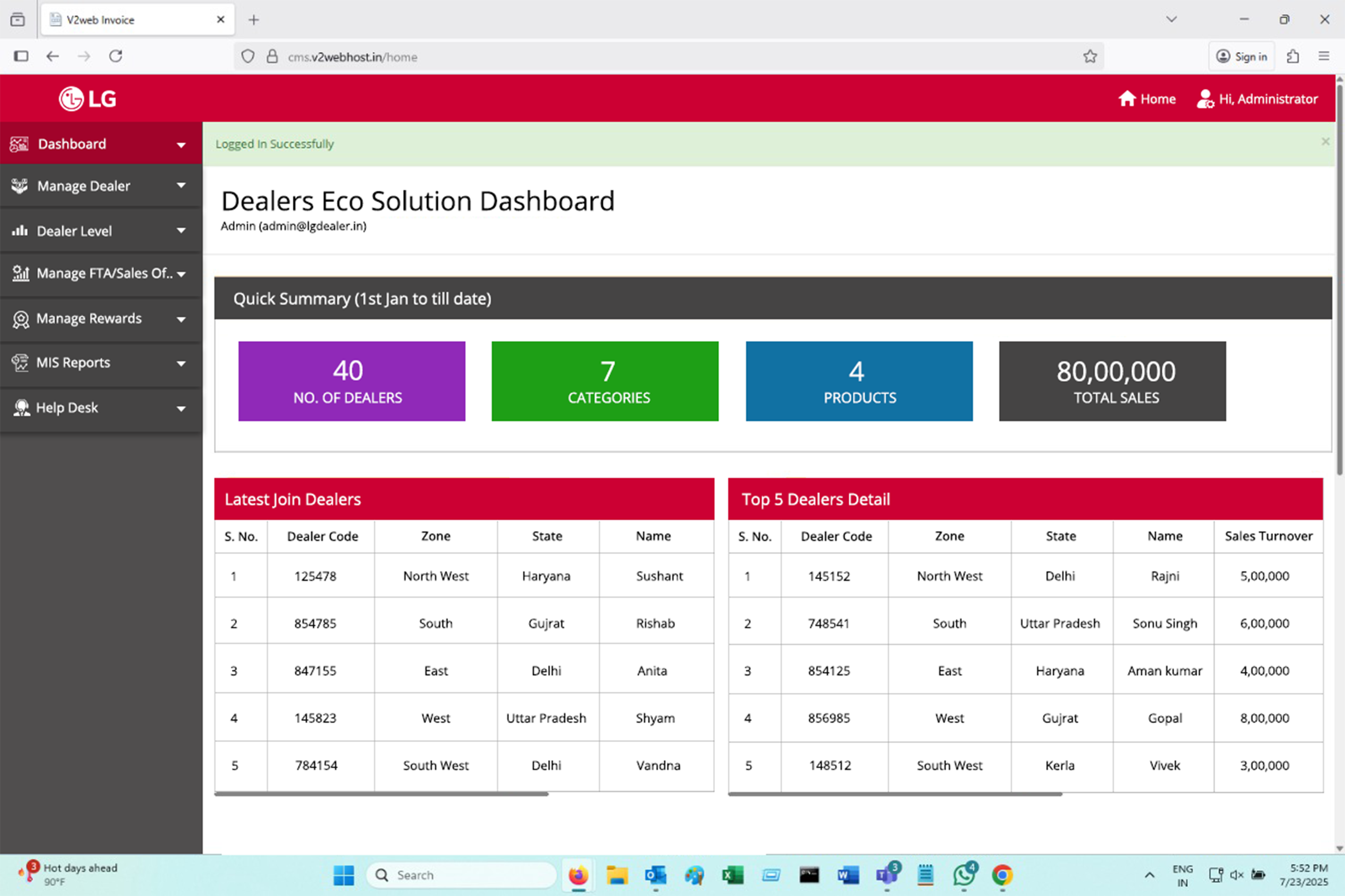This screenshot has height=896, width=1345.
Task: Click the Help Desk headset icon
Action: 21,408
